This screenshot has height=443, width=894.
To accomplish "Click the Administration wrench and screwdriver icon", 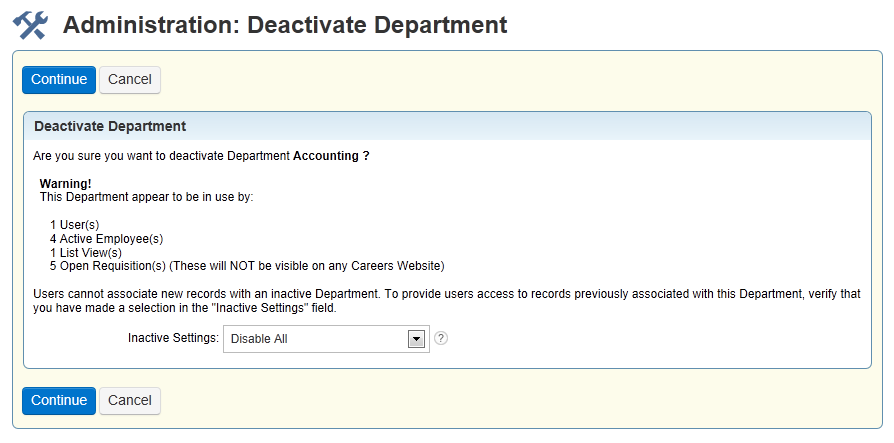I will tap(30, 26).
